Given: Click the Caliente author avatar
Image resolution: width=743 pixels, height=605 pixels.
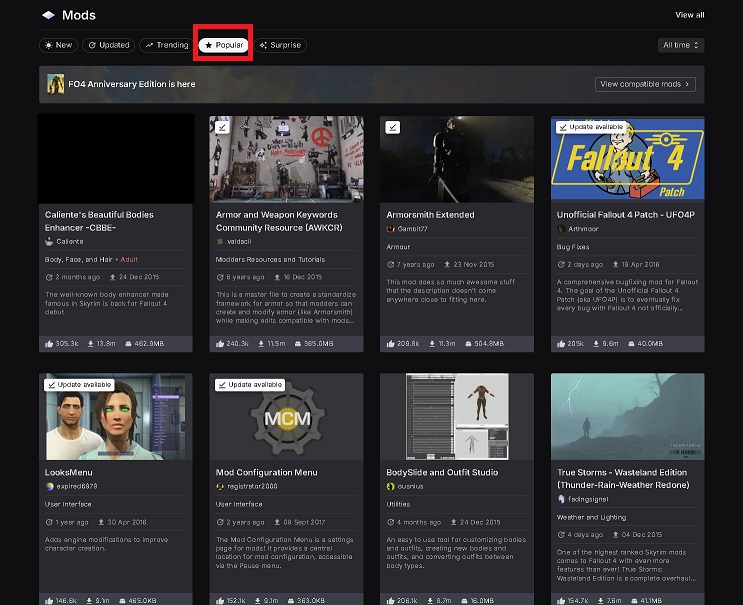Looking at the screenshot, I should tap(49, 242).
